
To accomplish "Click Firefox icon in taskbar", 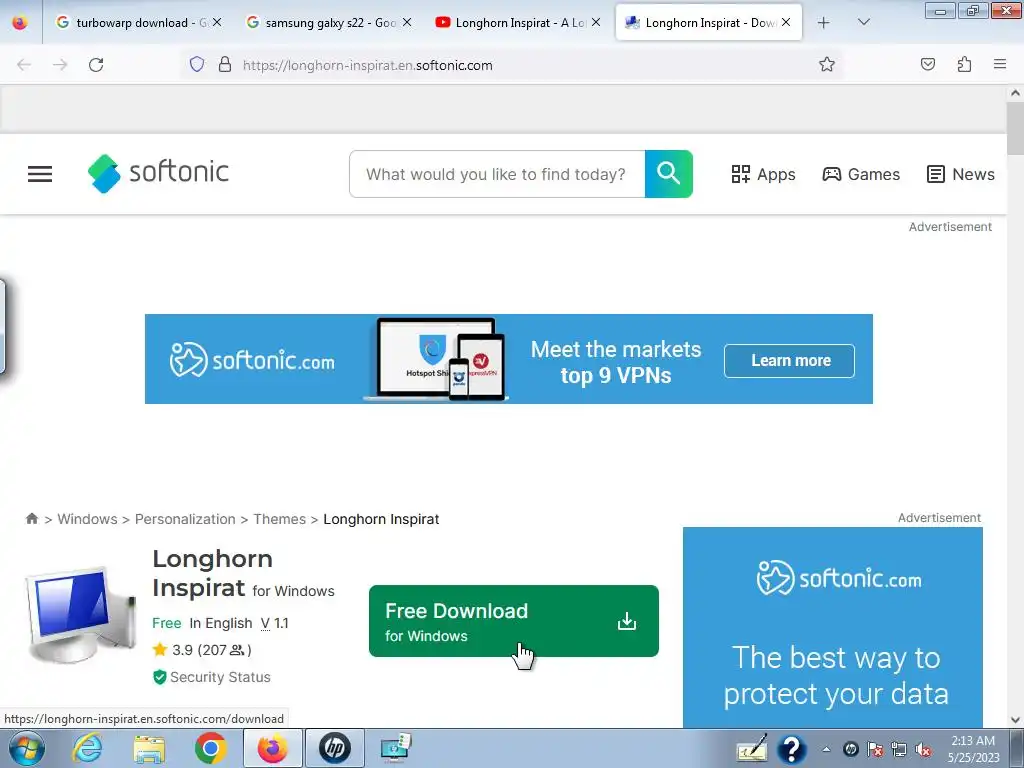I will pyautogui.click(x=273, y=748).
